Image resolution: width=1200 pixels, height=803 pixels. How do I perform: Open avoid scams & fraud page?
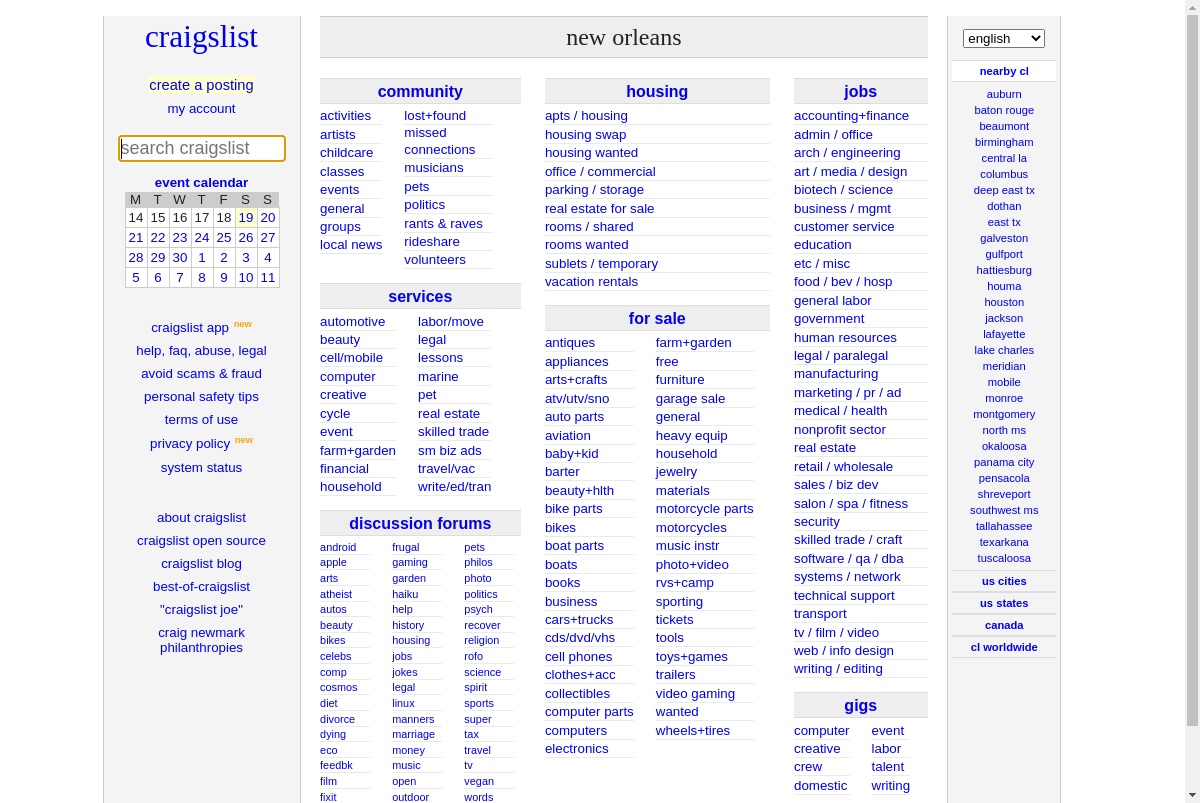coord(201,374)
